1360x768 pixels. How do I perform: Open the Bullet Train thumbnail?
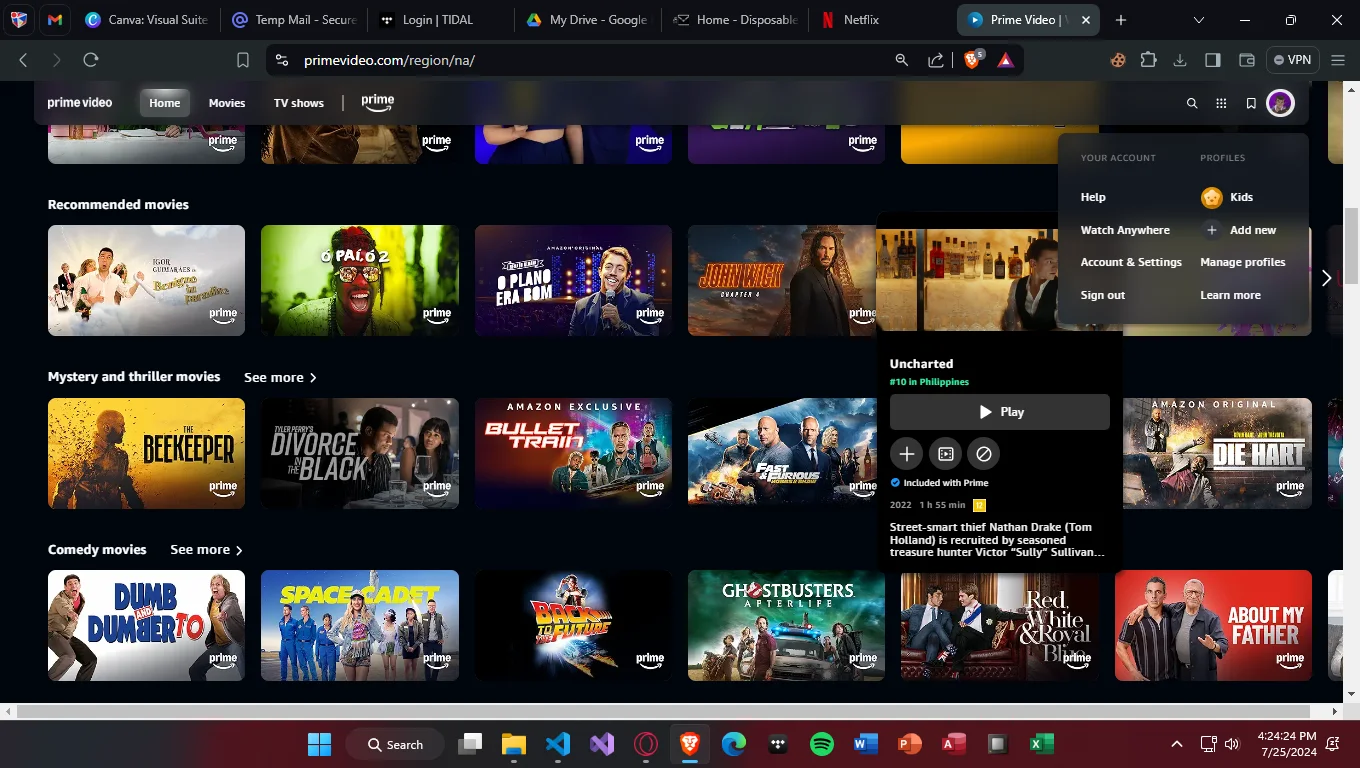[x=573, y=453]
